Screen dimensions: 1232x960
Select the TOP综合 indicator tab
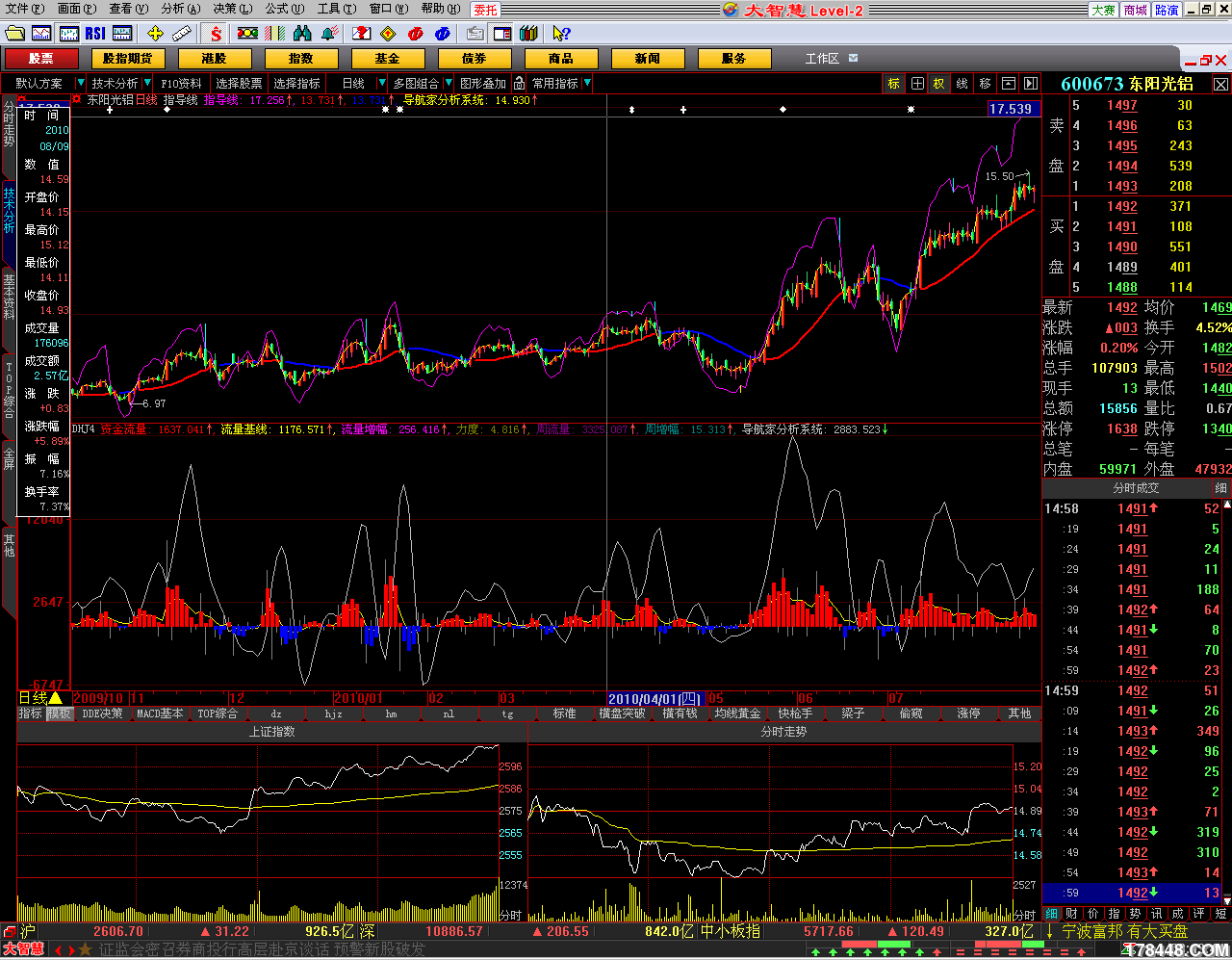218,714
